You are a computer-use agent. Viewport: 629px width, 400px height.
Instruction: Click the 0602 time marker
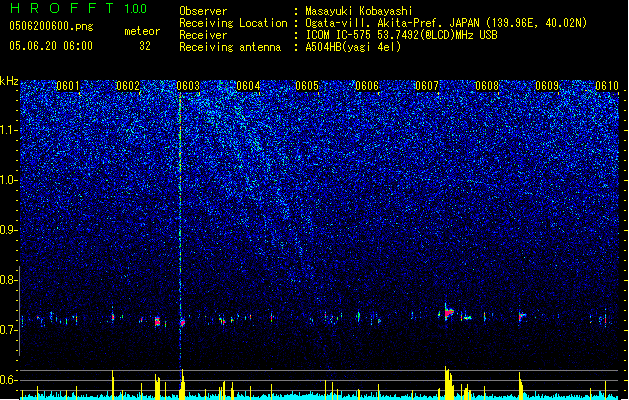[128, 86]
